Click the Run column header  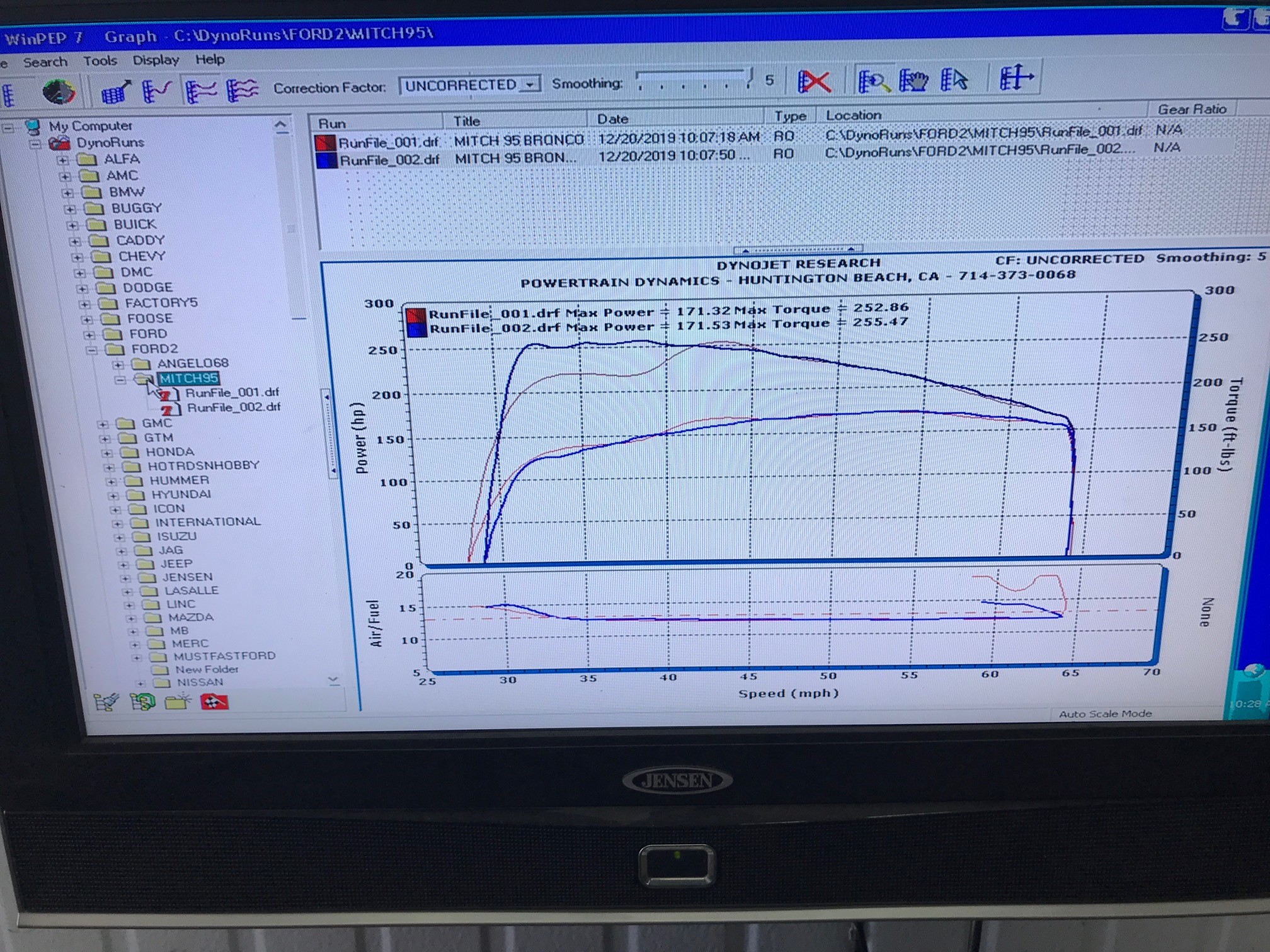377,122
